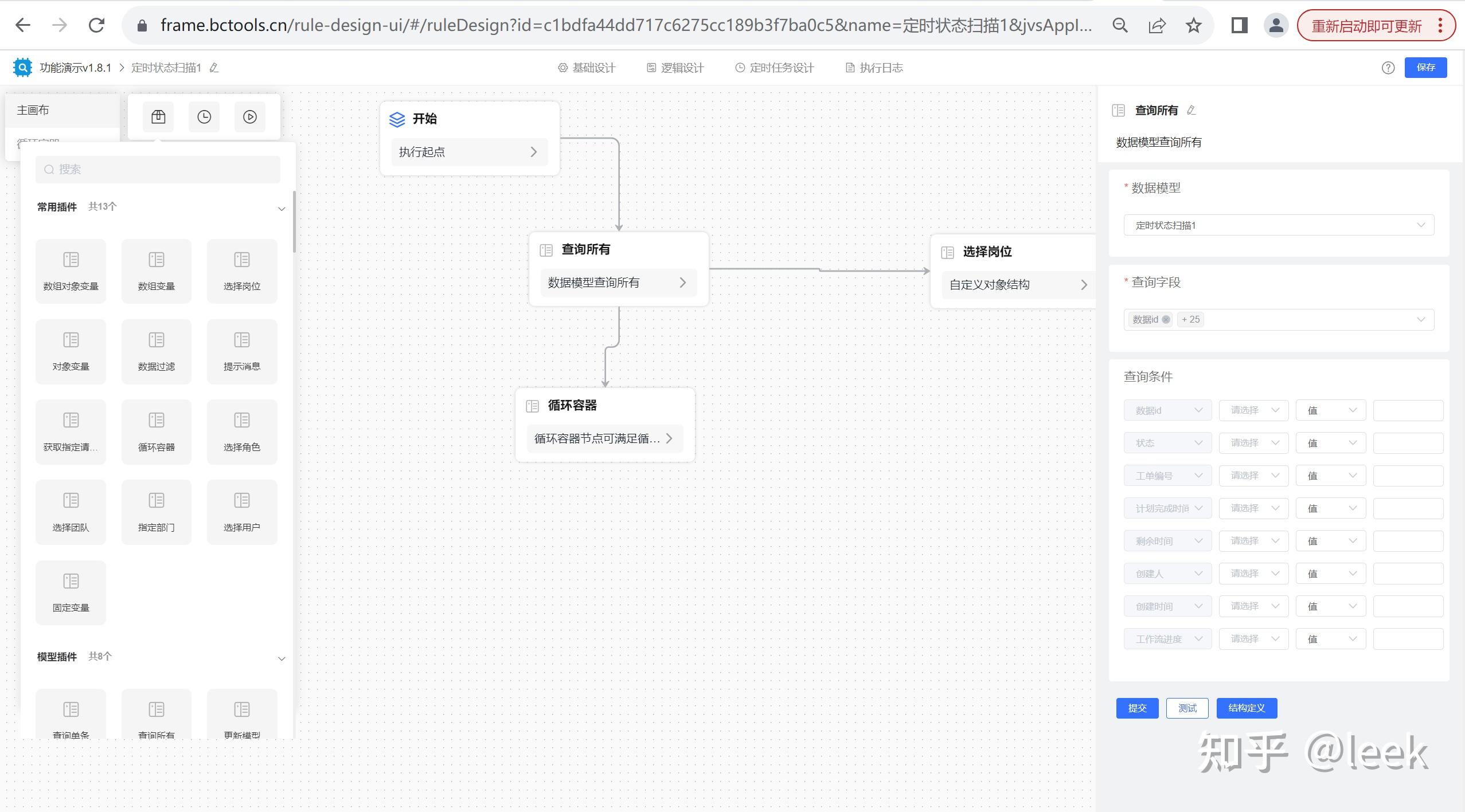Open operator dropdown for 状态 condition
Viewport: 1465px width, 812px height.
click(1253, 443)
